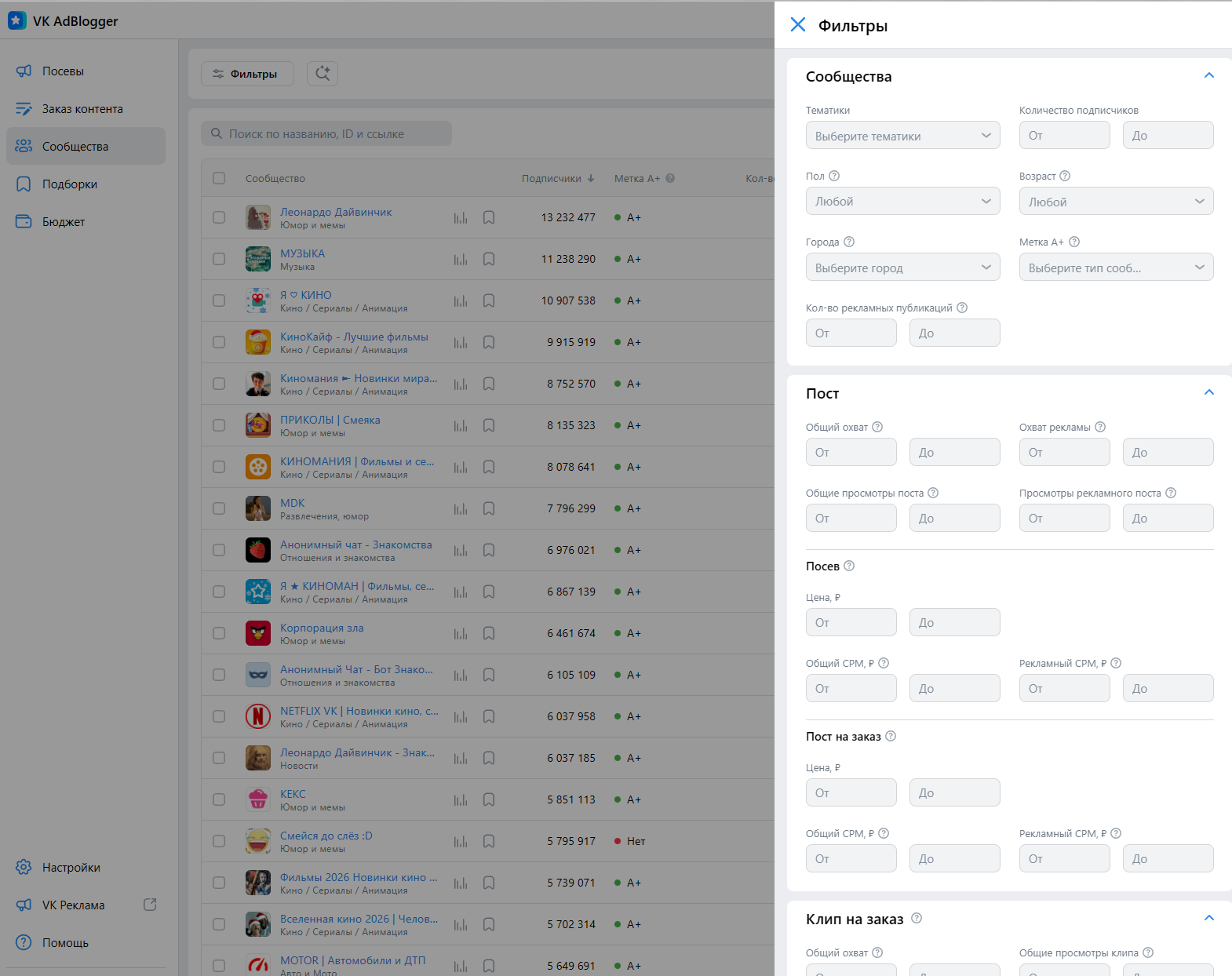The width and height of the screenshot is (1232, 976).
Task: Open the NETFLIX VK community link
Action: pos(359,711)
